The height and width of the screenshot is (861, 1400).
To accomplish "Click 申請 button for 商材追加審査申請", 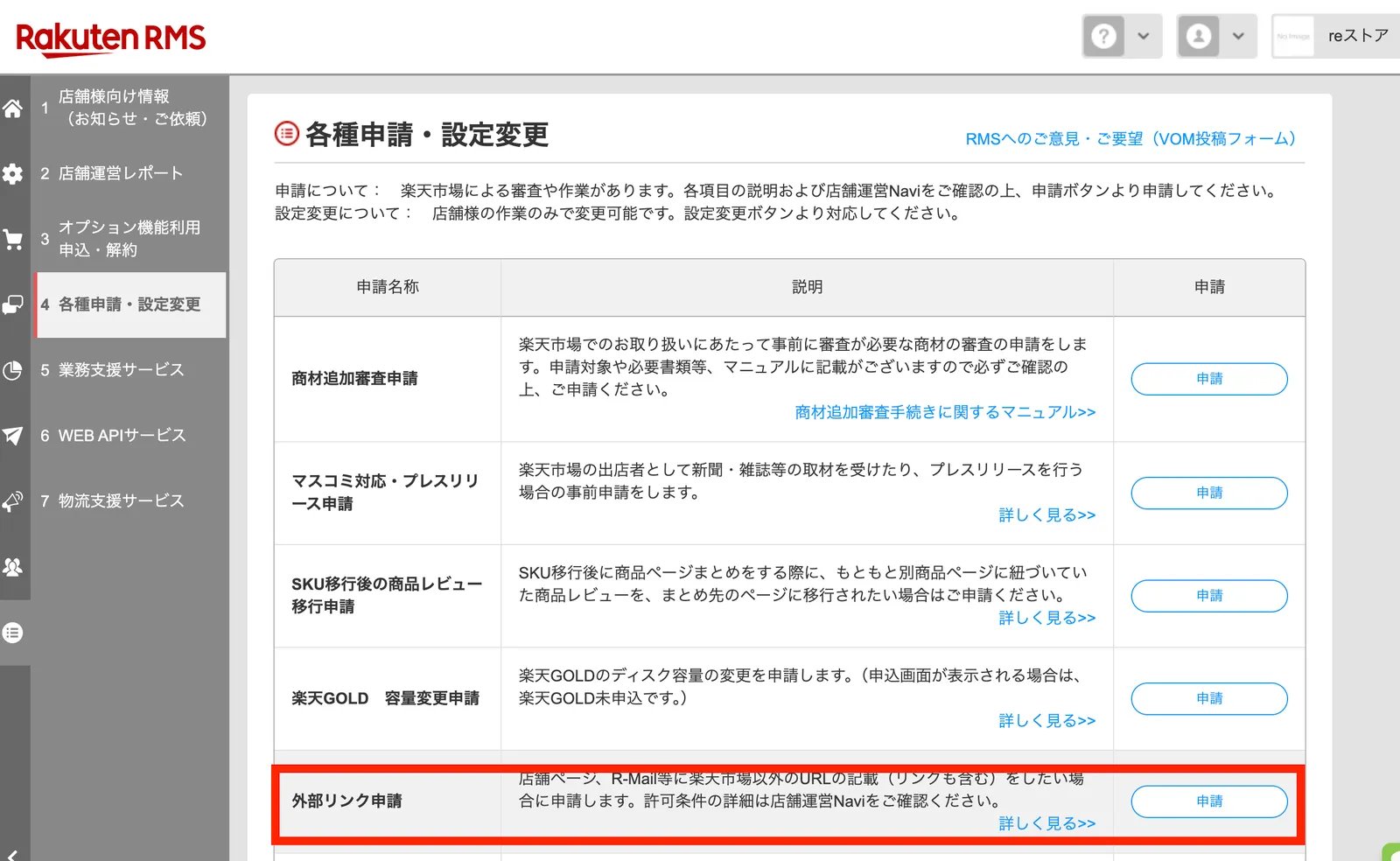I will pos(1209,379).
